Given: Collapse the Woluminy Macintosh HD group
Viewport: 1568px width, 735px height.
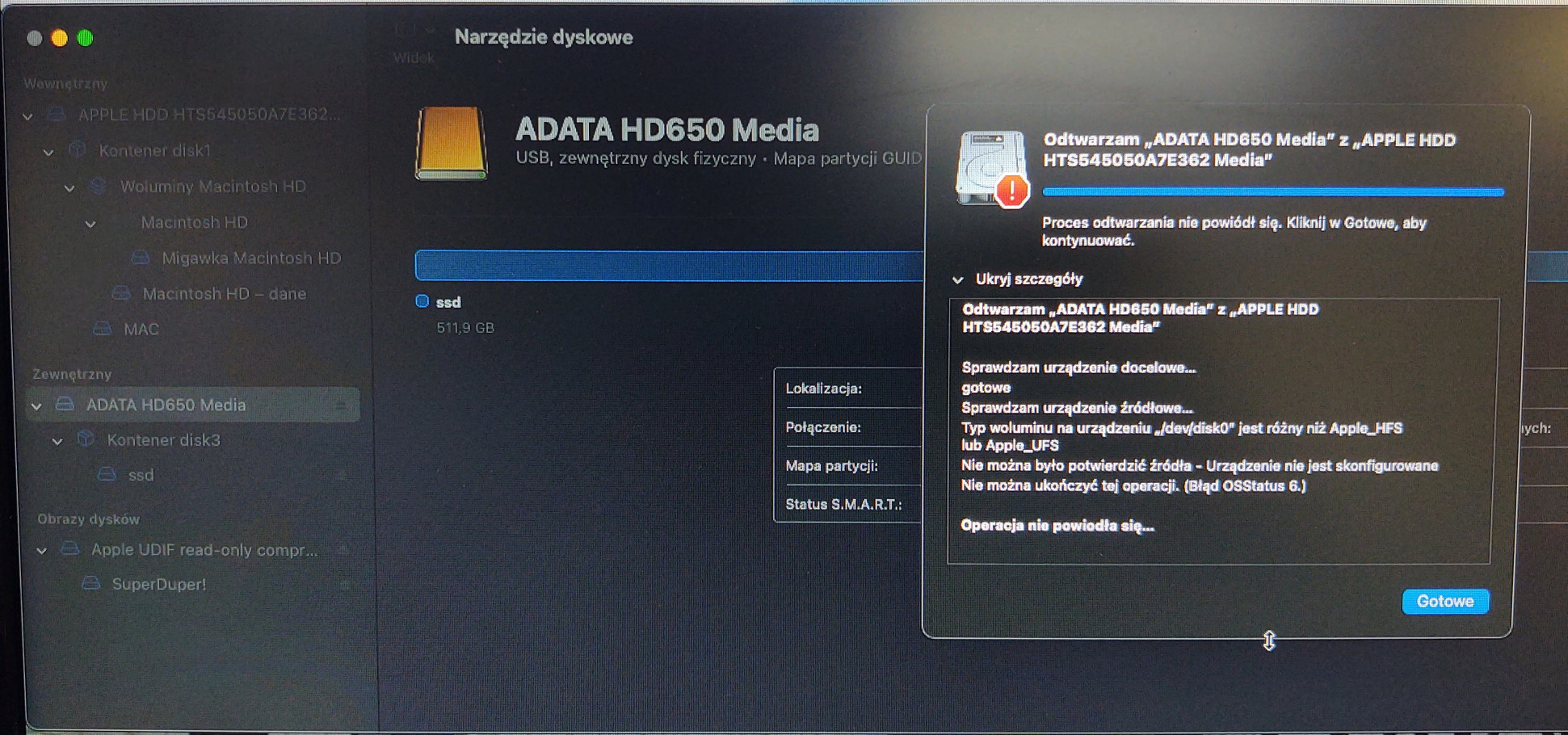Looking at the screenshot, I should (x=69, y=186).
